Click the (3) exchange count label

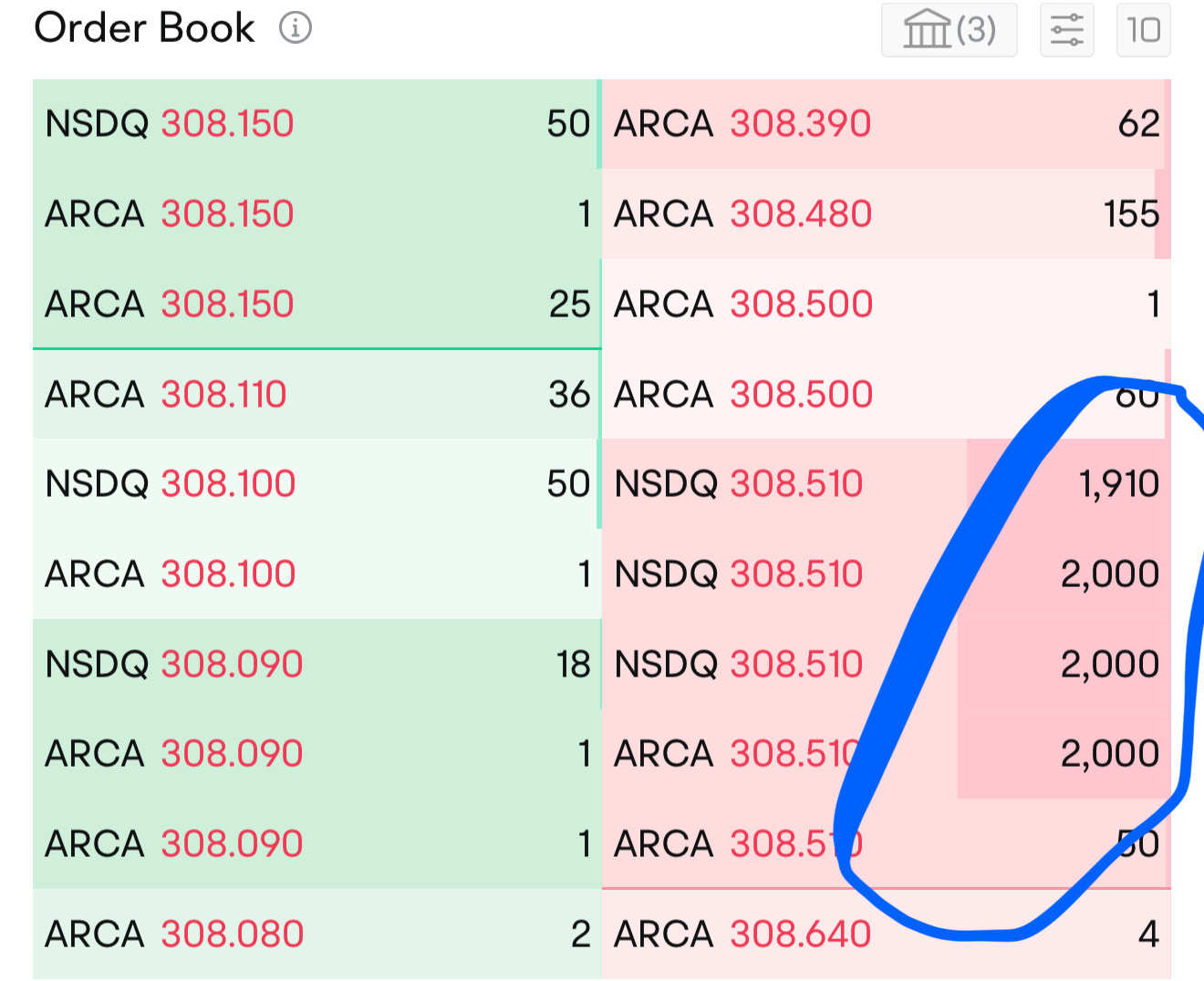pos(976,30)
